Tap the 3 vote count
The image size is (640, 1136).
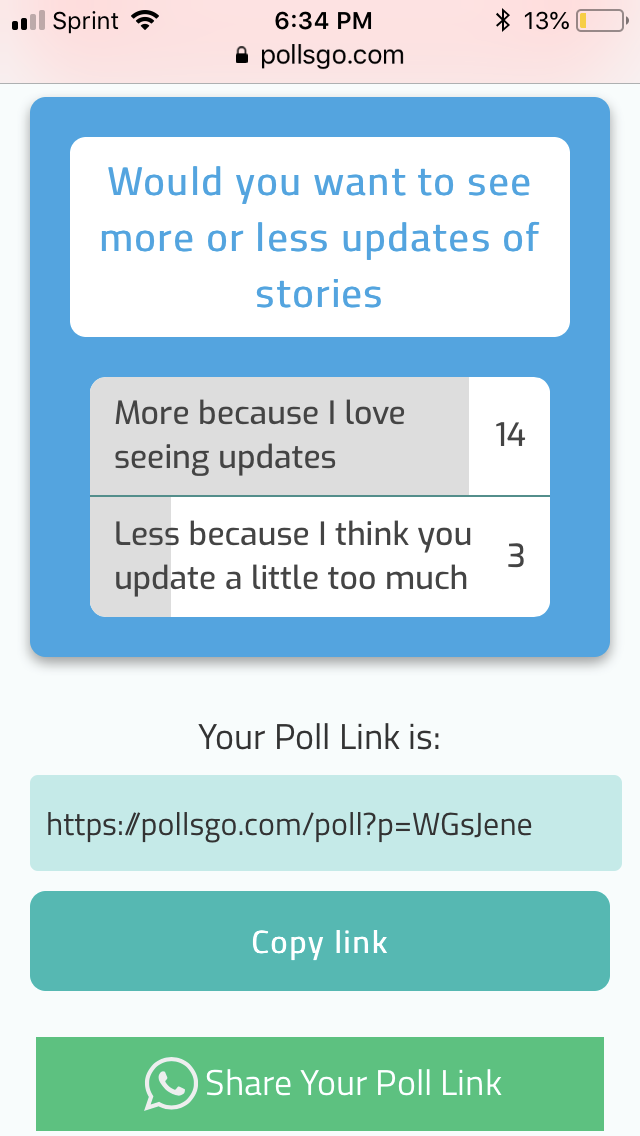point(515,556)
